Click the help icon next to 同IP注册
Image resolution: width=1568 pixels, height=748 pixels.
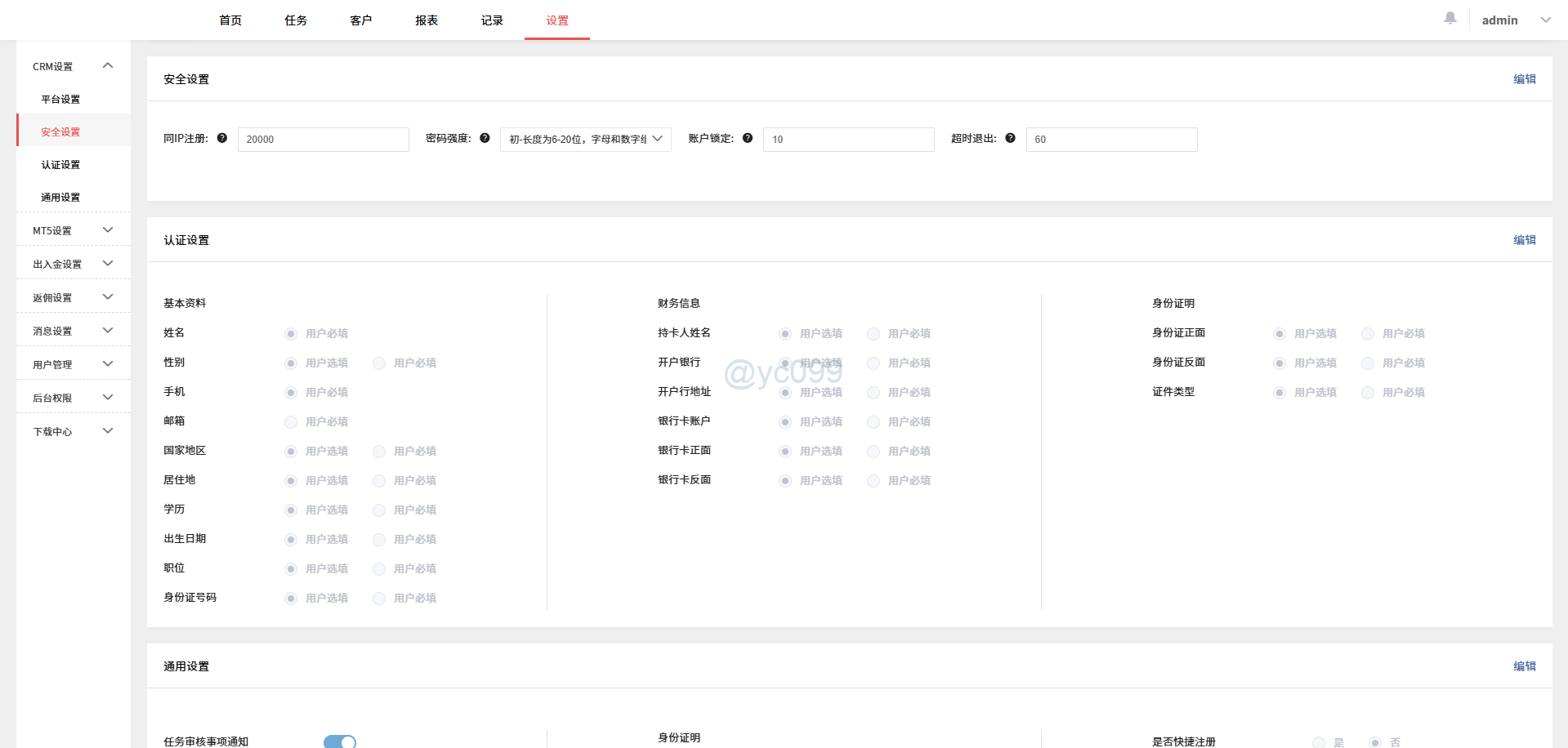[x=222, y=138]
